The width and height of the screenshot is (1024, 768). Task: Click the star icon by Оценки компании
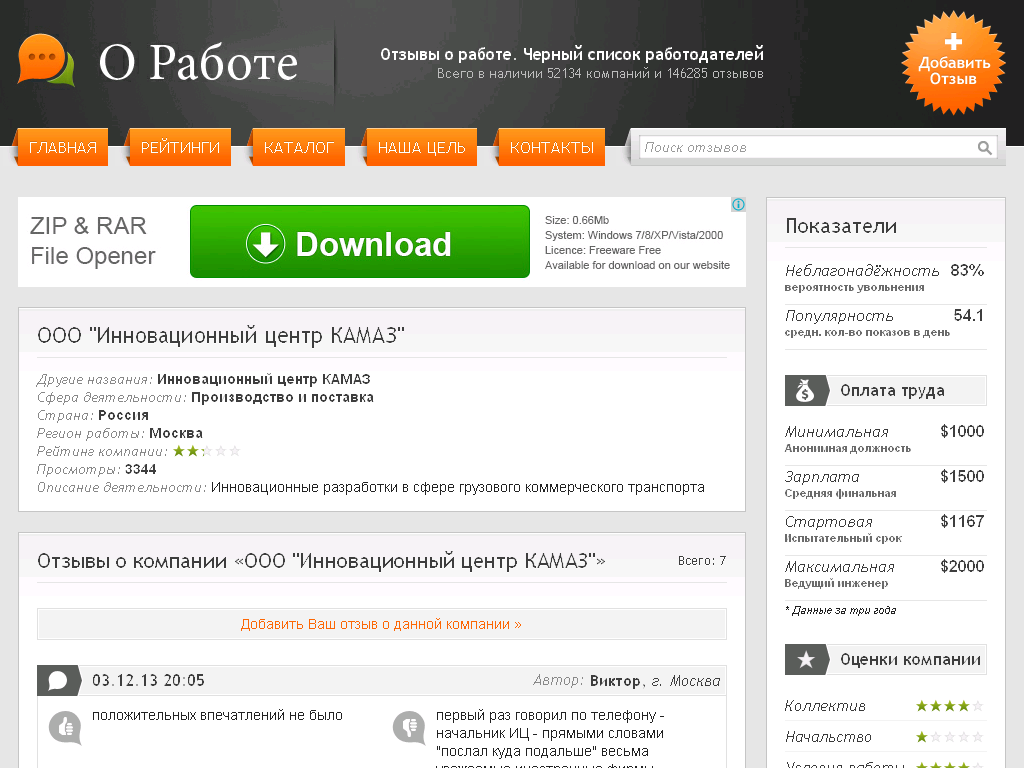click(x=806, y=660)
